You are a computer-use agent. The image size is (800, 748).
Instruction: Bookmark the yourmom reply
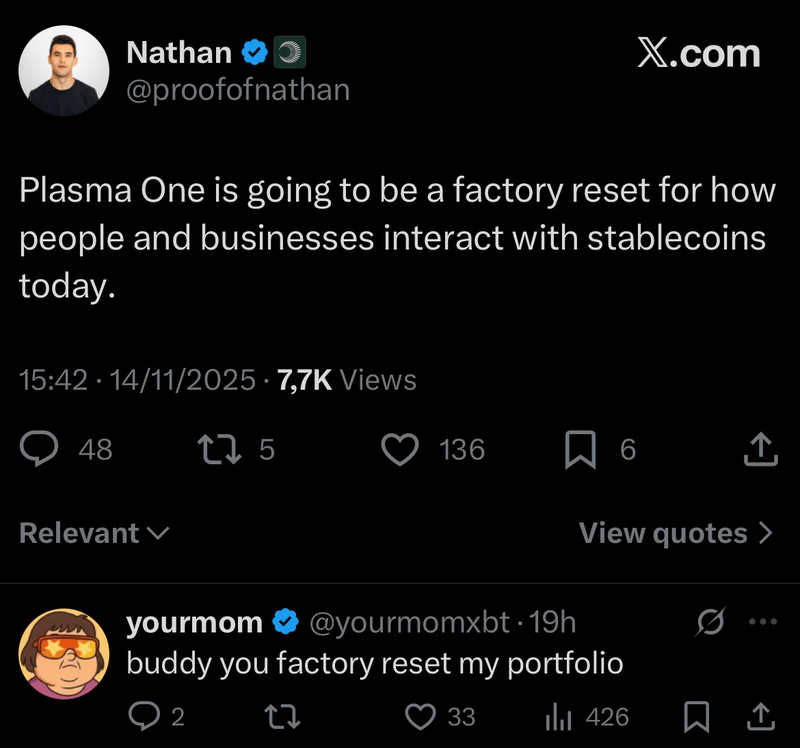699,716
